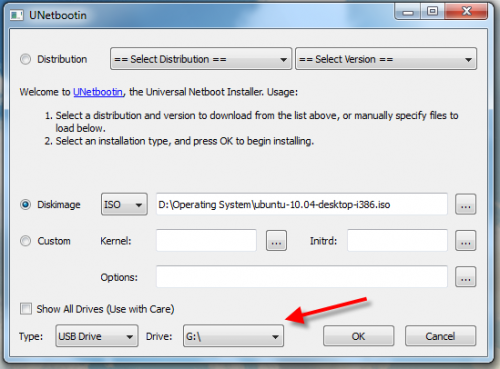500x369 pixels.
Task: Browse for Options file button
Action: point(466,277)
